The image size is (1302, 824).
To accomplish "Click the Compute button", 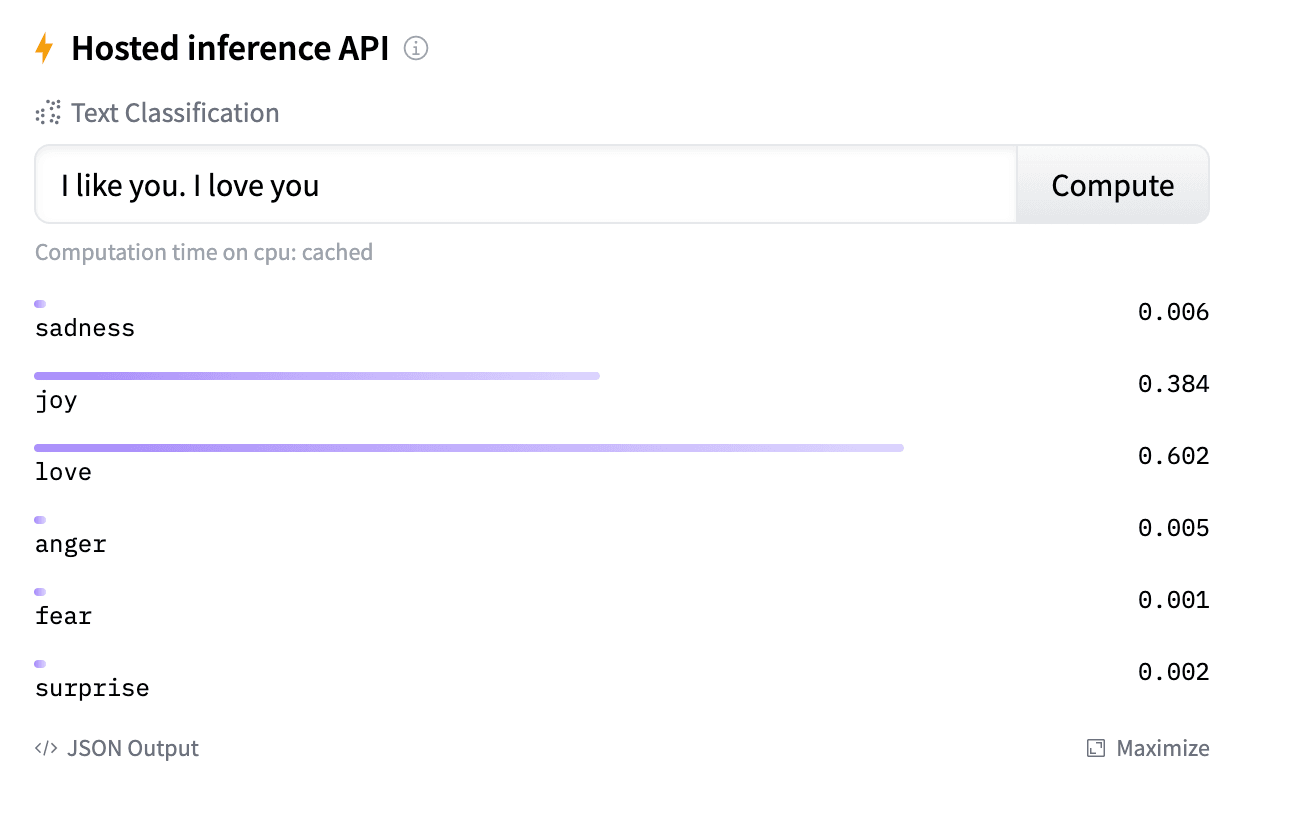I will tap(1113, 185).
